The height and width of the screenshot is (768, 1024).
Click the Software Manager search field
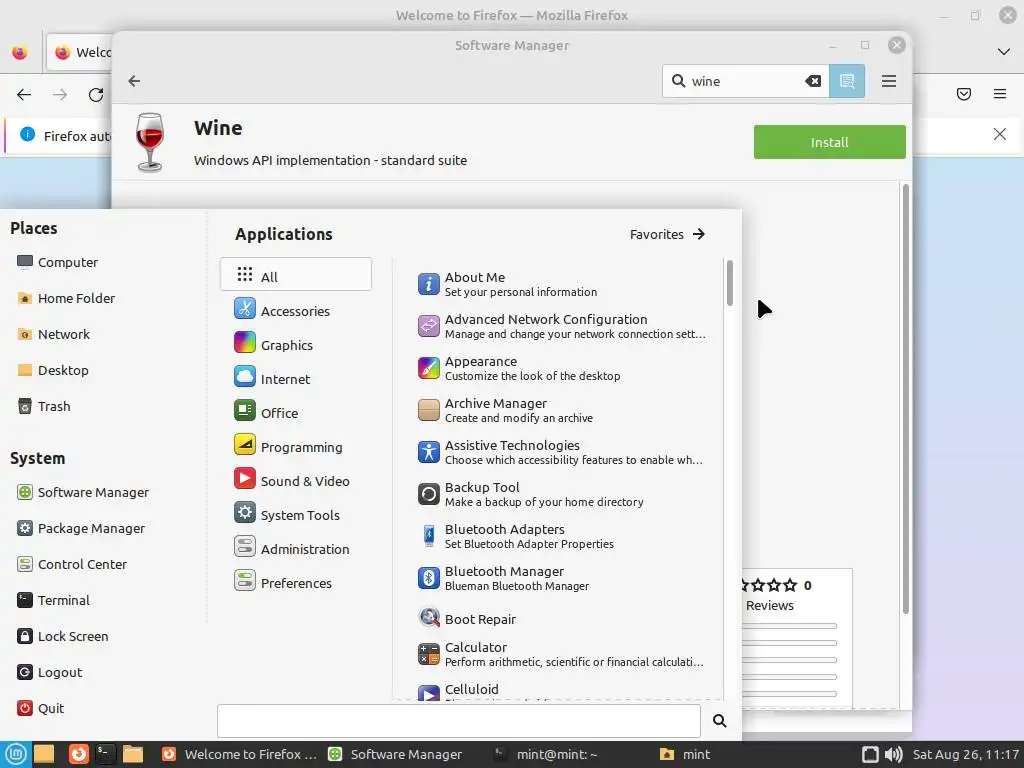pos(744,81)
